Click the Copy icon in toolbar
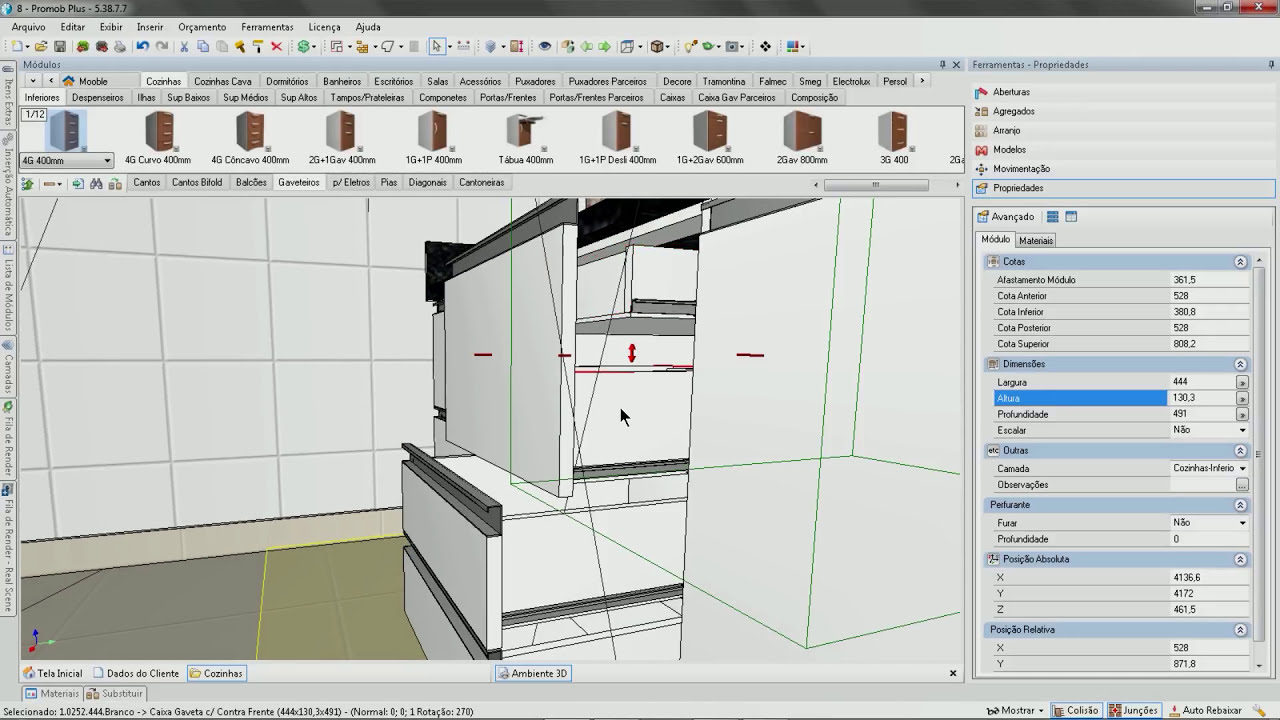The image size is (1280, 720). (203, 46)
